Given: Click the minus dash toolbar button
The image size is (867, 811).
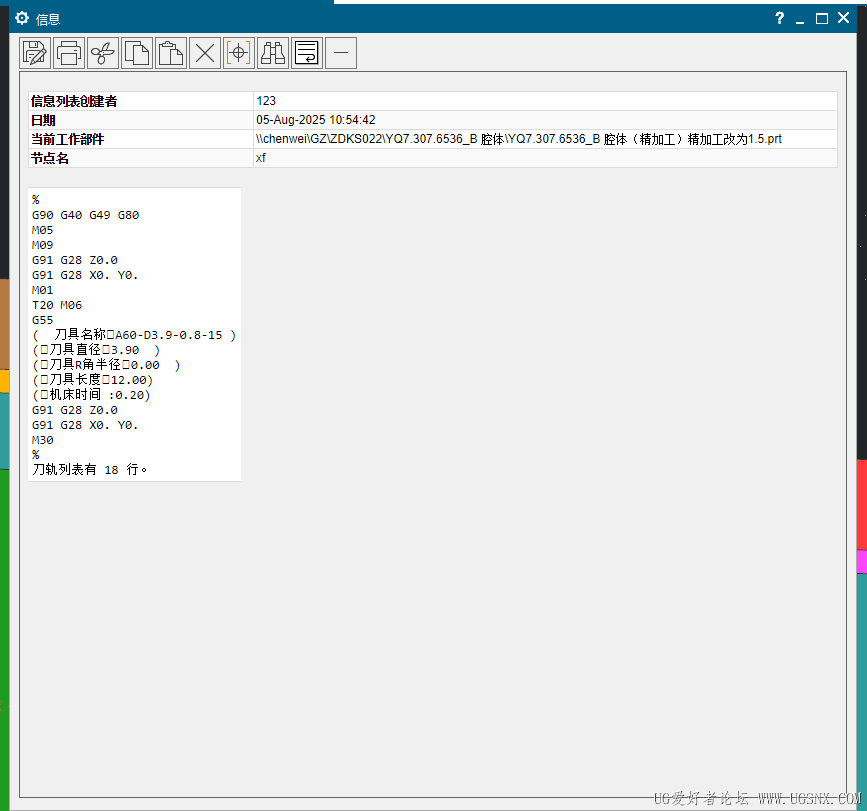Looking at the screenshot, I should [x=341, y=53].
